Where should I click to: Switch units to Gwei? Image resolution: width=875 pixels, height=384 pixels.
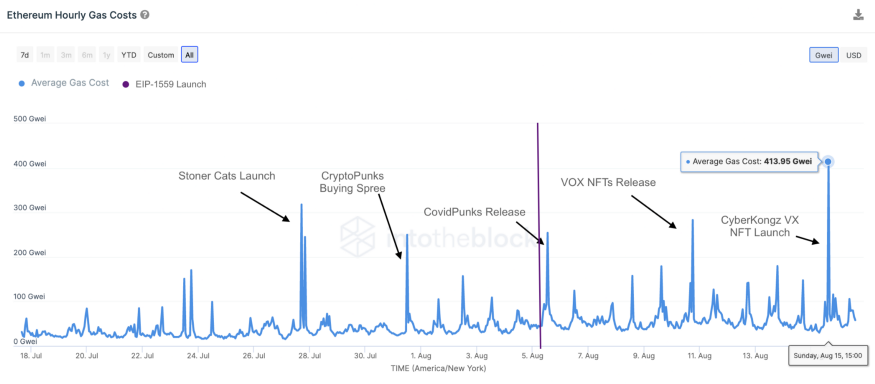[x=824, y=55]
